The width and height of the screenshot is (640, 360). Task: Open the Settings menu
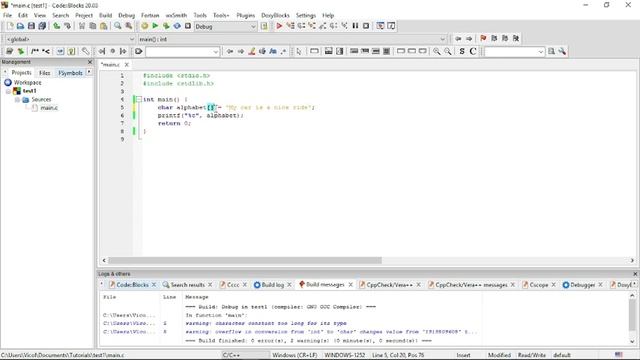pyautogui.click(x=306, y=16)
